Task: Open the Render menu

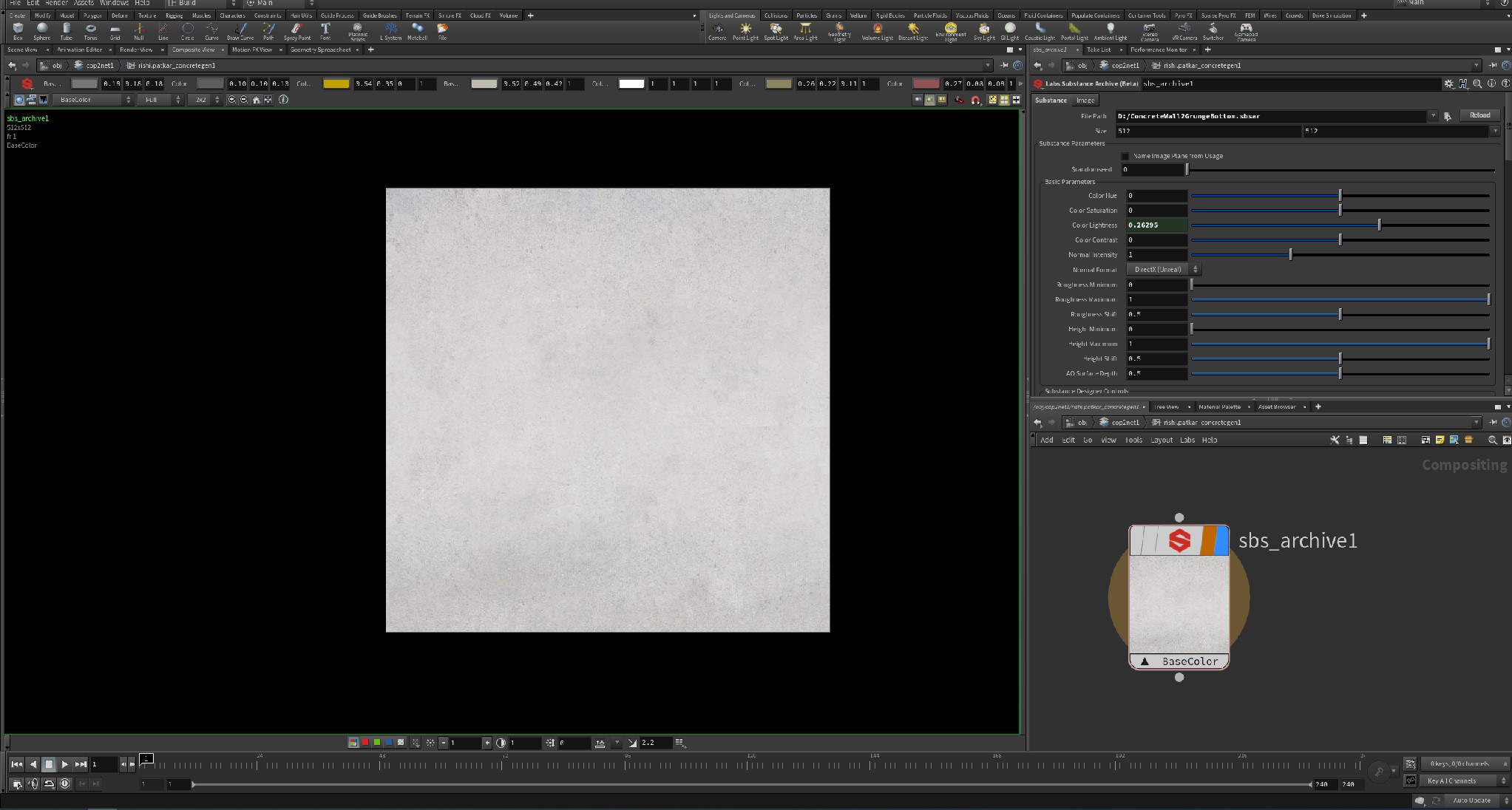Action: [x=56, y=3]
